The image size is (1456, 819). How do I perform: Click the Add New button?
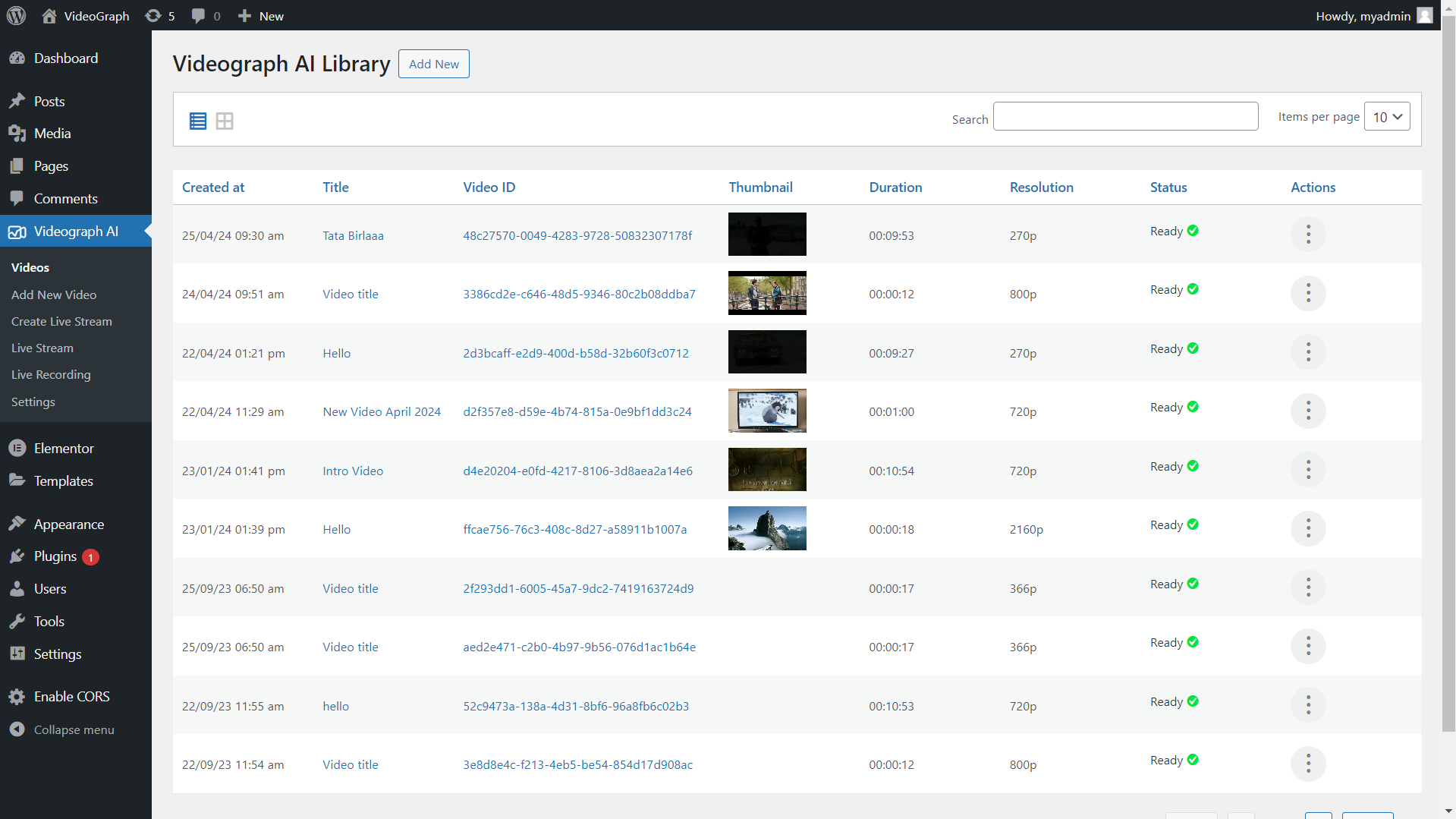[433, 64]
